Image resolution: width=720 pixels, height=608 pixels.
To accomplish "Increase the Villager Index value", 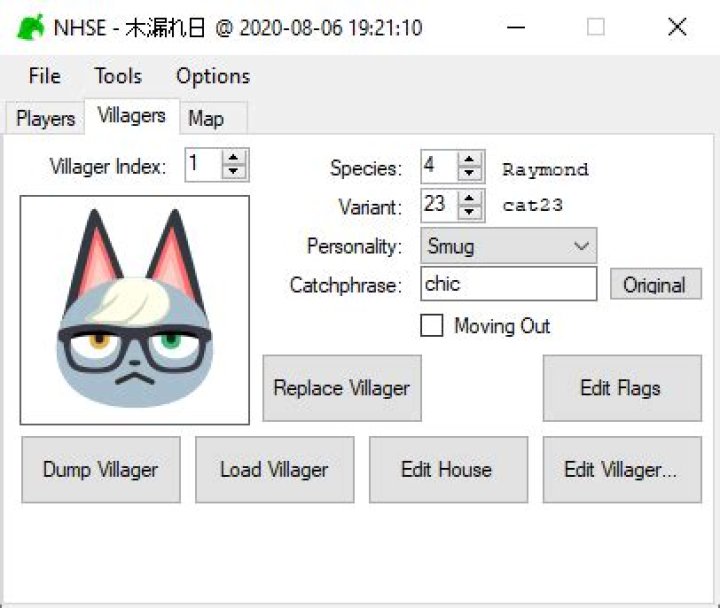I will click(x=234, y=158).
